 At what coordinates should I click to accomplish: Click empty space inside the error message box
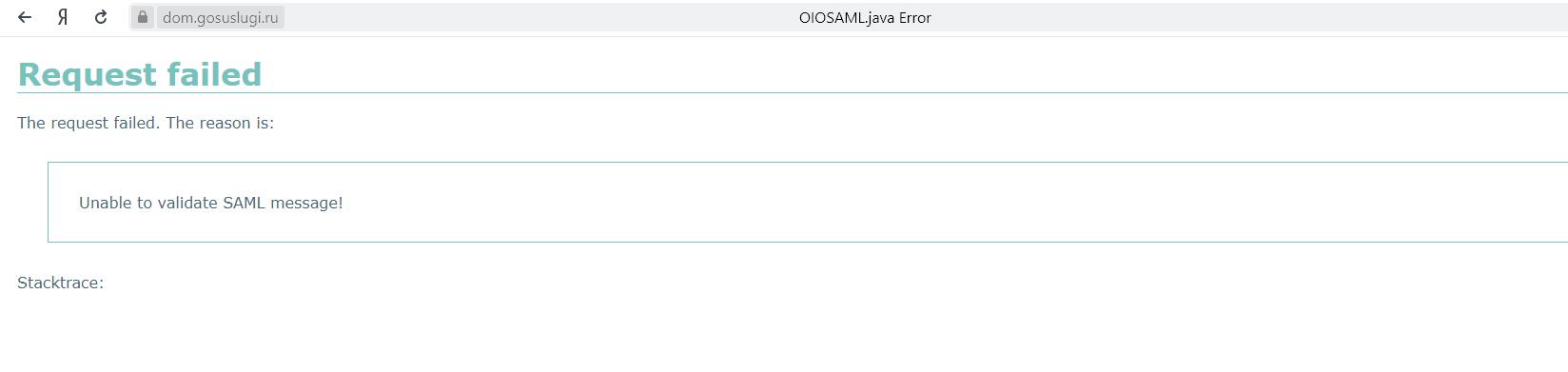coord(951,203)
